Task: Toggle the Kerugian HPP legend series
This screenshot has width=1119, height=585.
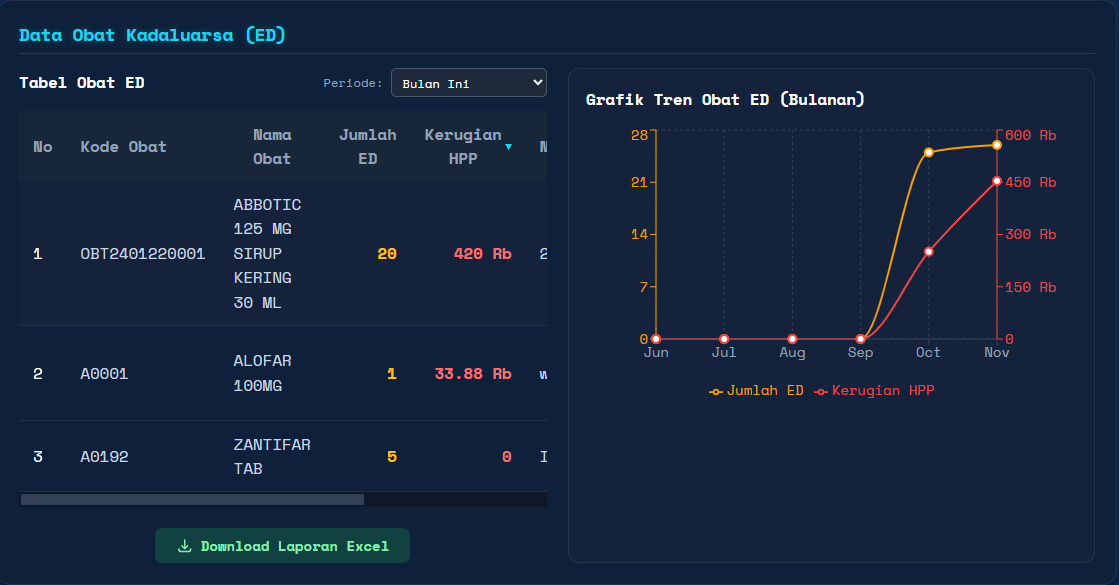Action: click(x=874, y=391)
